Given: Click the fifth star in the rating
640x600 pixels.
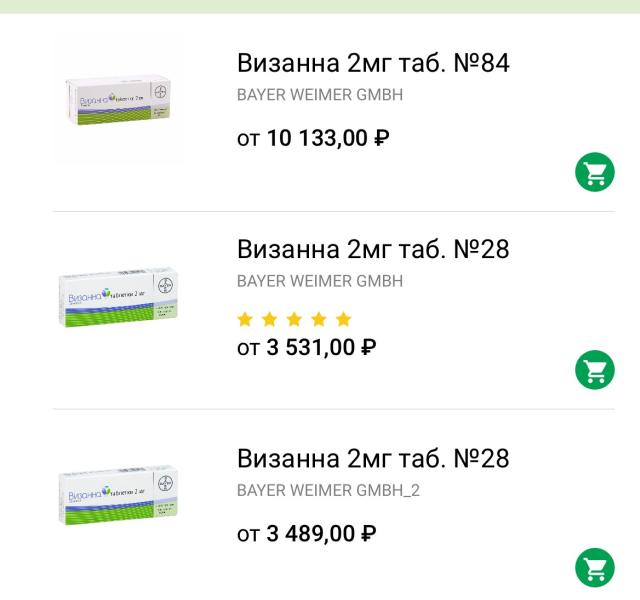Looking at the screenshot, I should 344,319.
